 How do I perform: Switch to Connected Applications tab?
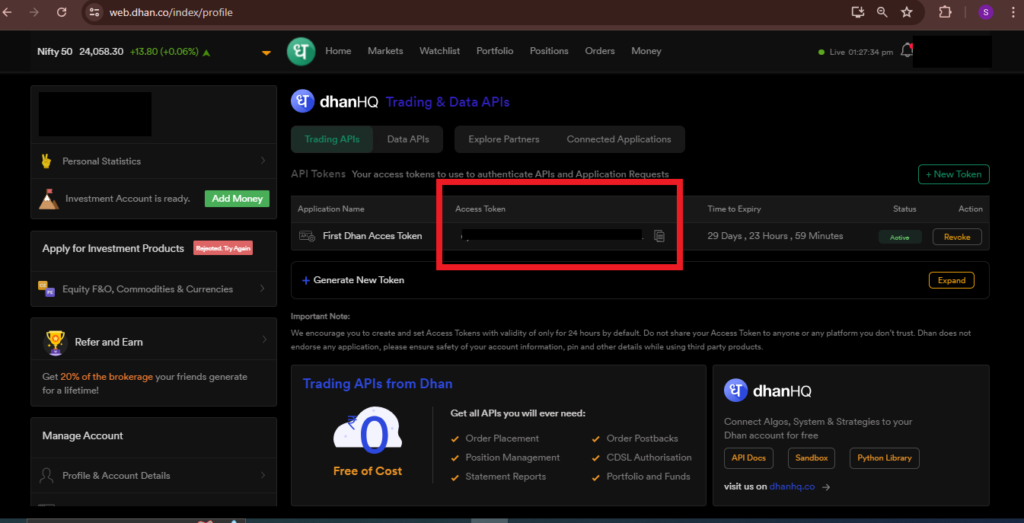coord(618,139)
